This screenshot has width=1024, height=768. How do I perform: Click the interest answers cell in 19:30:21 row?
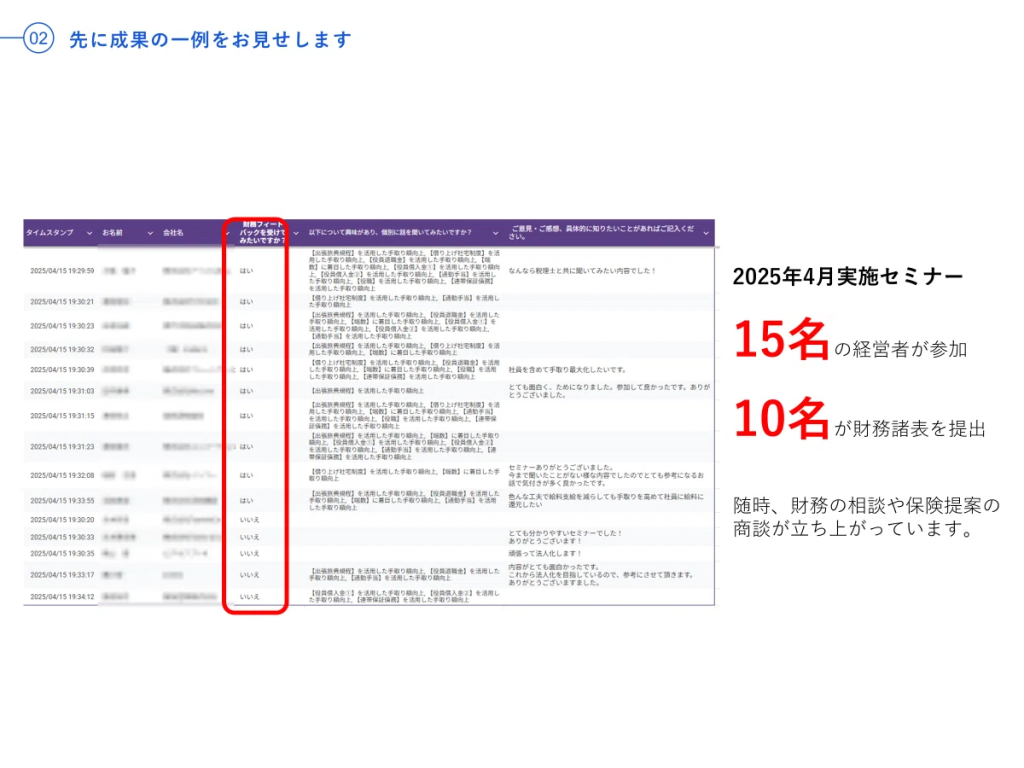(404, 302)
